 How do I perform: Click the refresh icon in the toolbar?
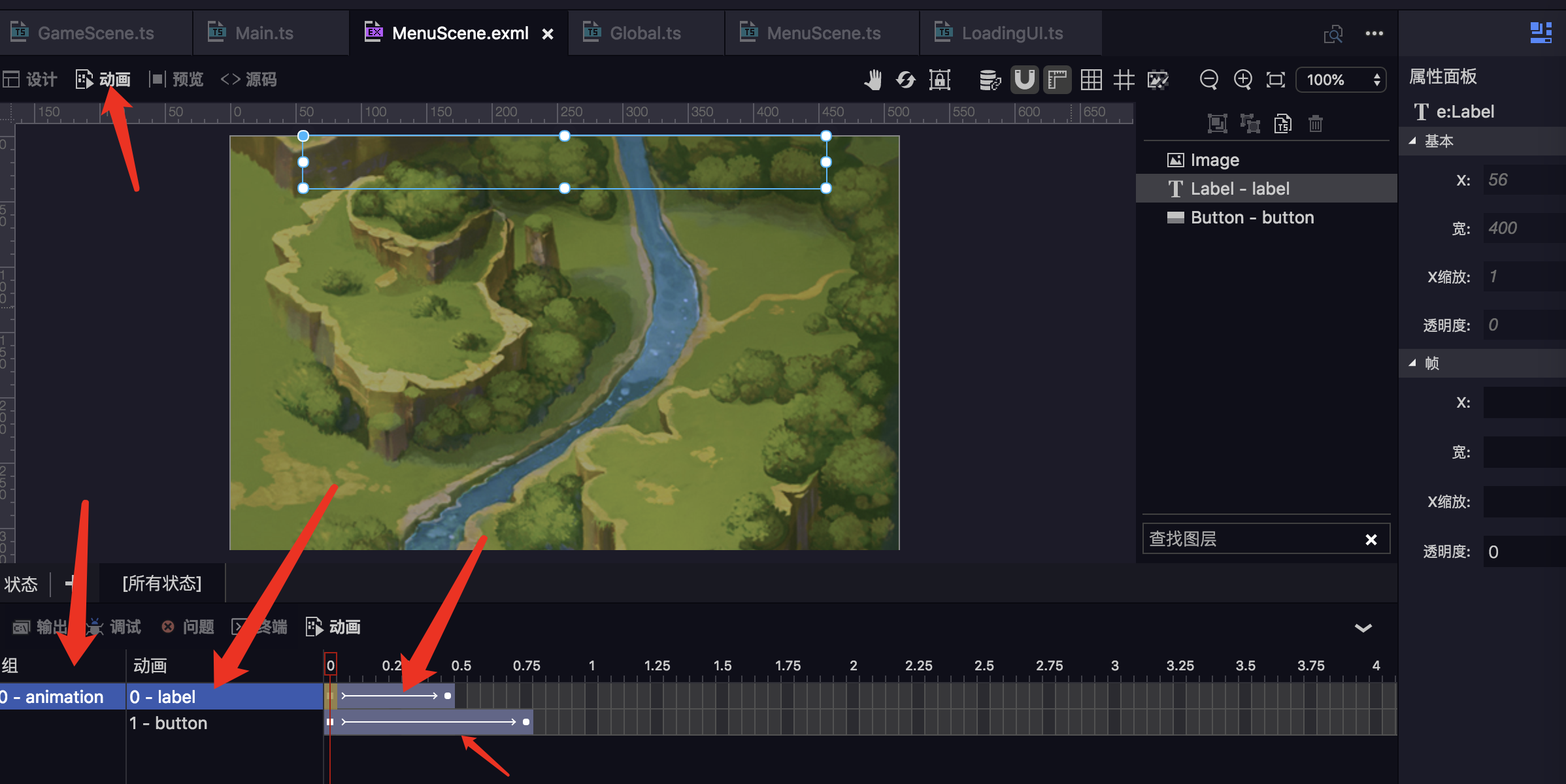(x=906, y=80)
